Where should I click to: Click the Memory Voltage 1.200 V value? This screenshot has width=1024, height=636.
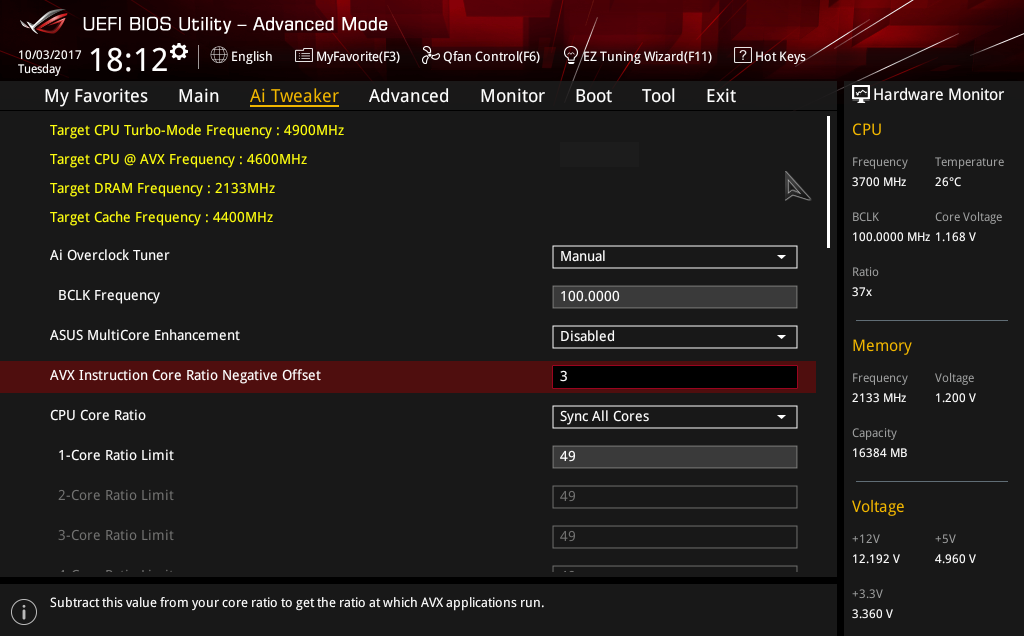(955, 398)
